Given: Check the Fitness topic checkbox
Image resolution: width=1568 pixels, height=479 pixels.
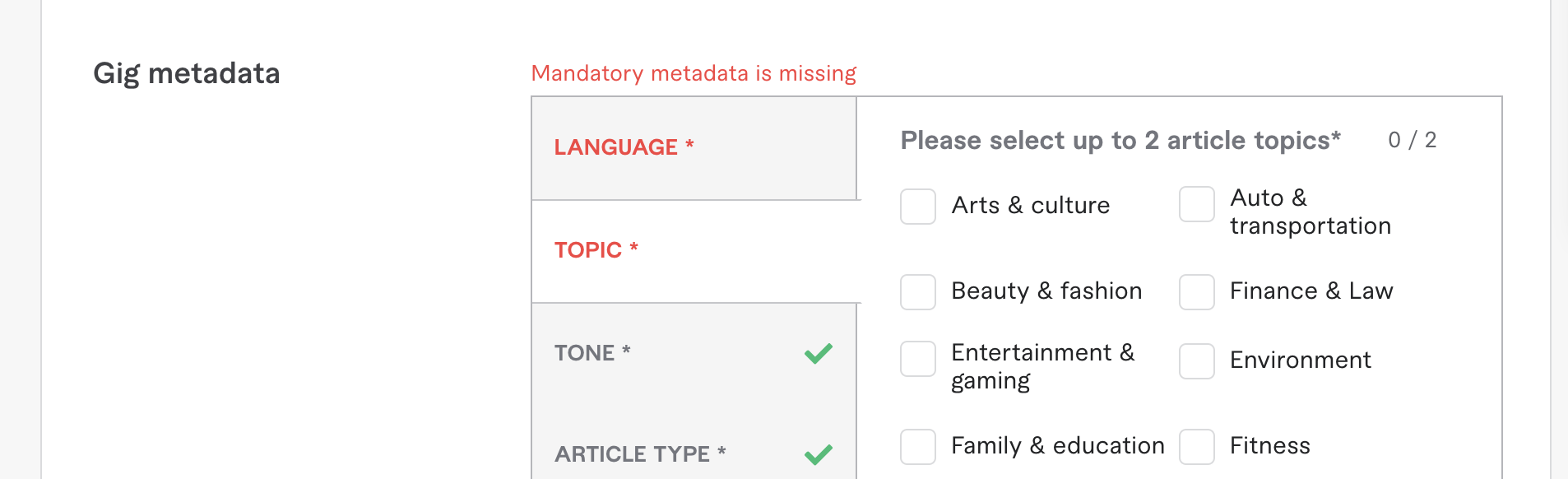Looking at the screenshot, I should [1196, 446].
